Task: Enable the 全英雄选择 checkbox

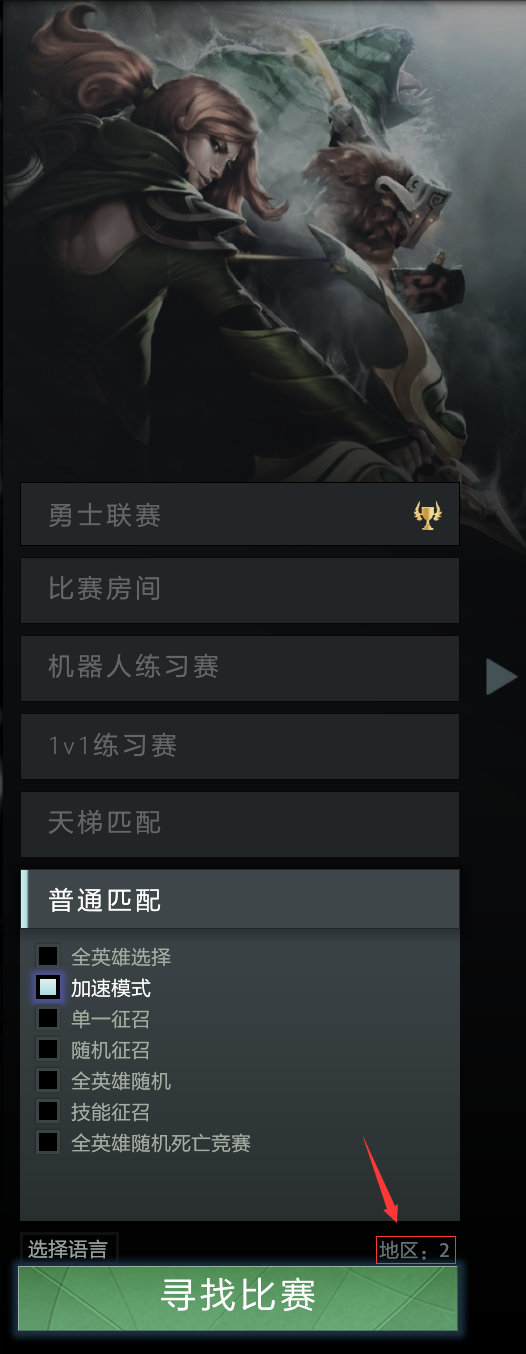Action: 48,957
